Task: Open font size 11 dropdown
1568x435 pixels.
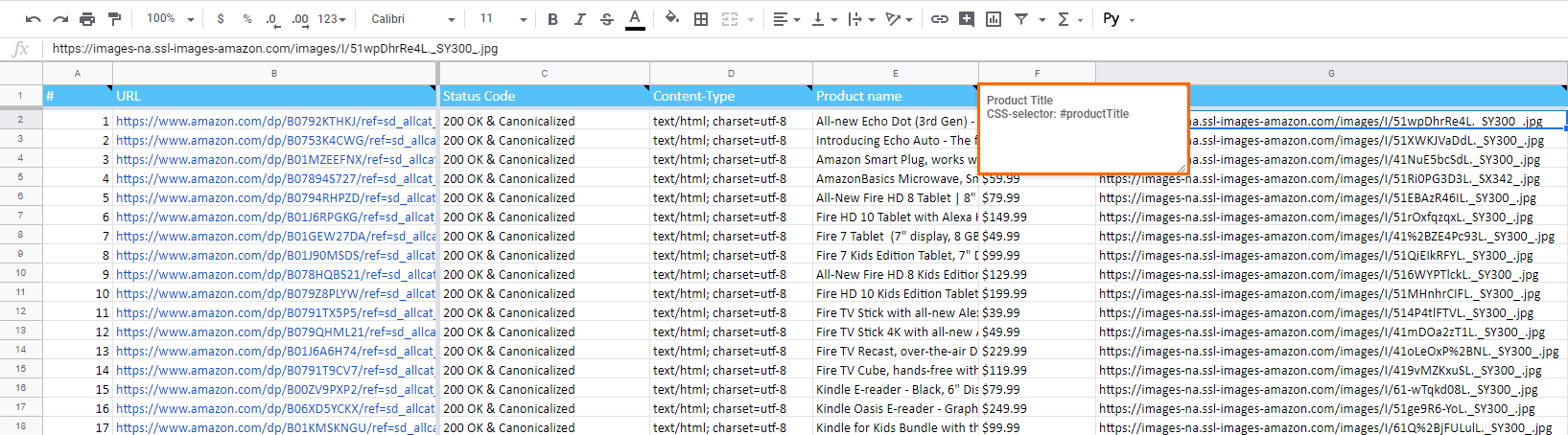Action: 503,19
